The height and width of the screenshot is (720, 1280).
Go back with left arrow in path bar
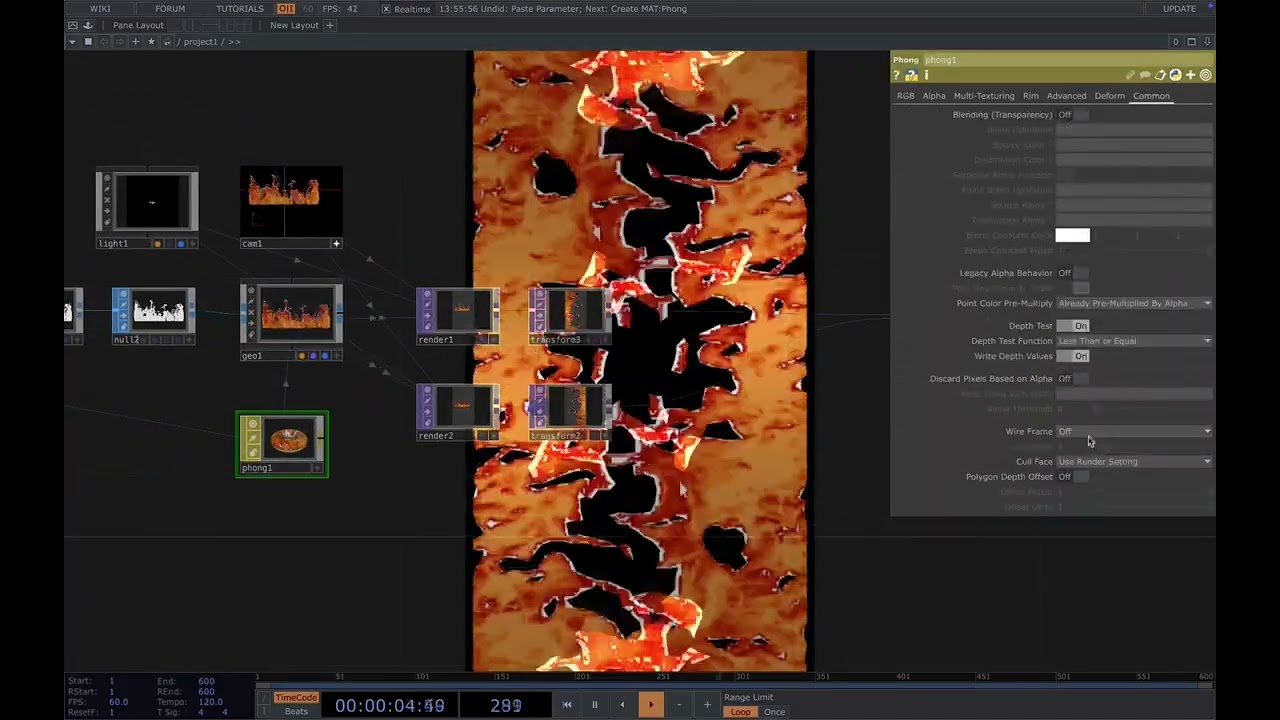click(x=104, y=42)
